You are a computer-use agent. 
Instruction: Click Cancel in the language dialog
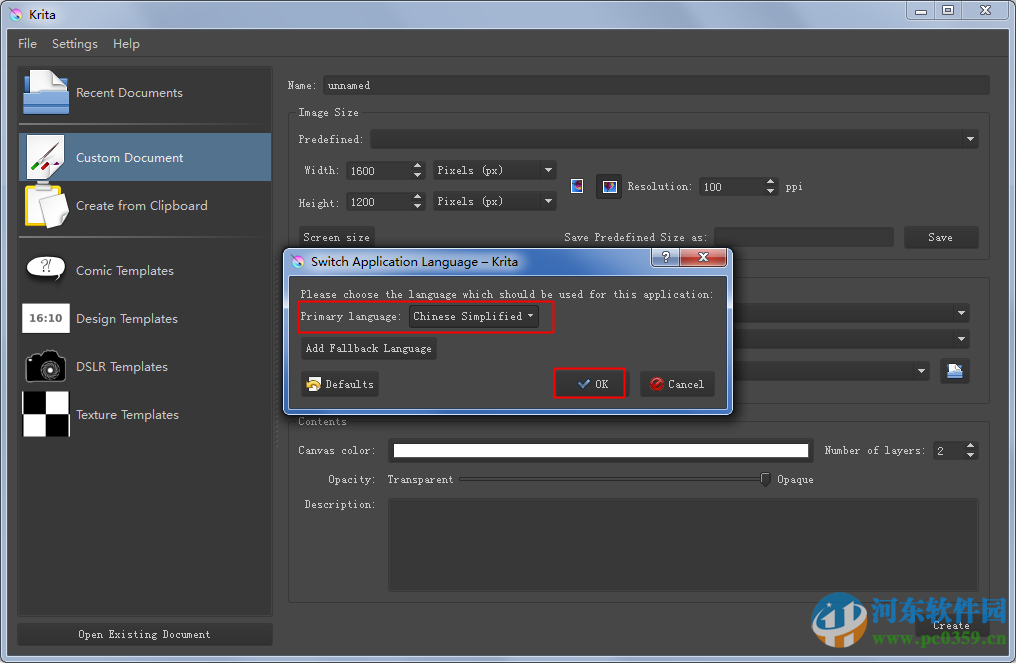click(677, 384)
